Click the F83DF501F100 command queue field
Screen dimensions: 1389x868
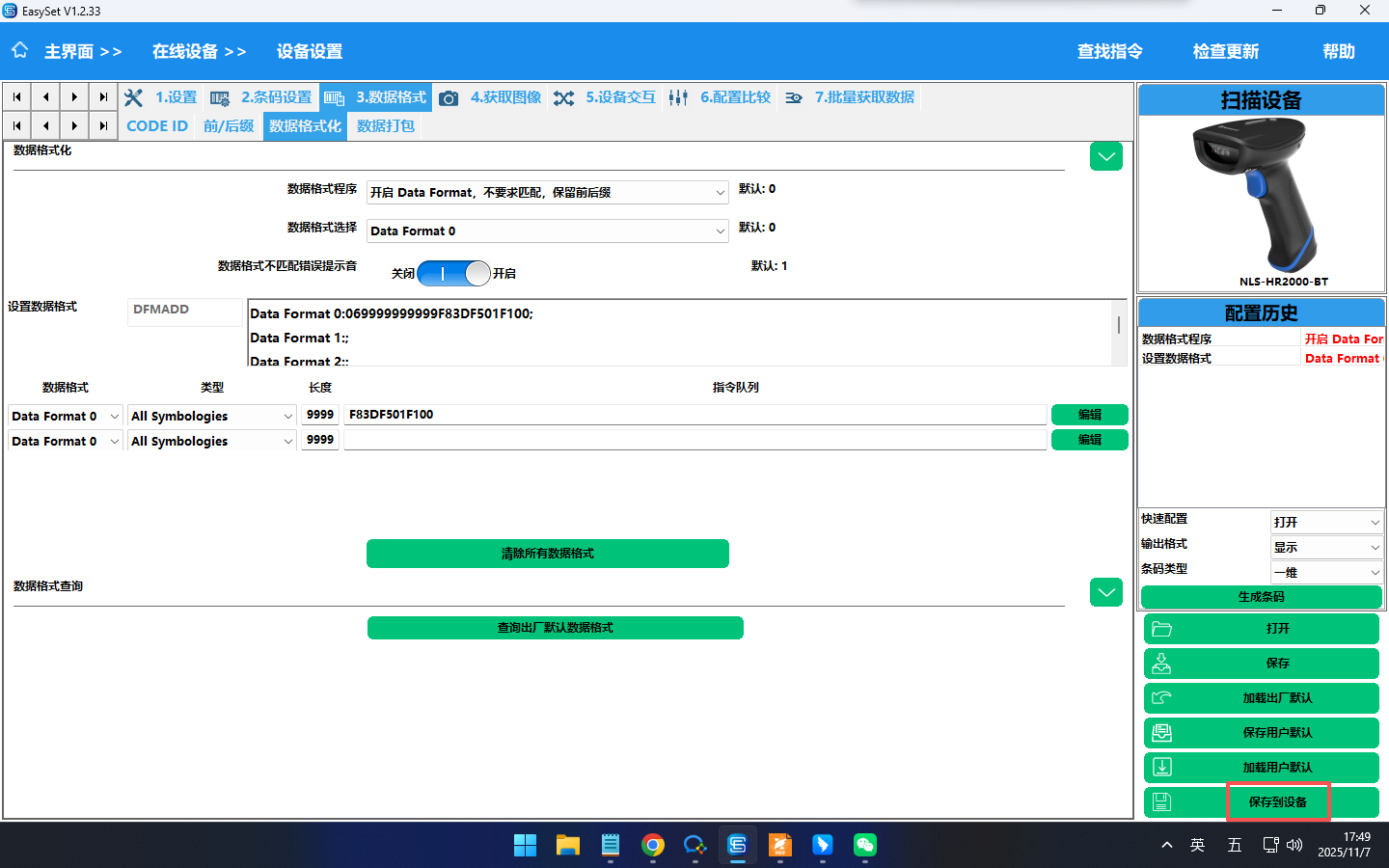[x=694, y=415]
